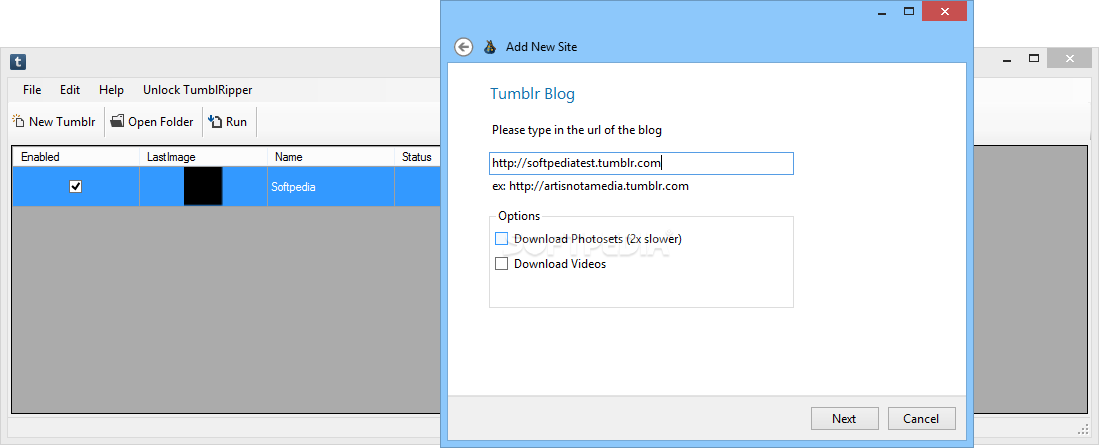Image resolution: width=1099 pixels, height=448 pixels.
Task: Close the Add New Site dialog window
Action: [x=946, y=11]
